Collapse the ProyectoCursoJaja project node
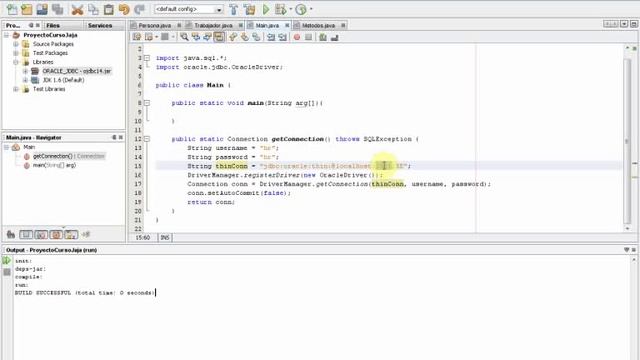This screenshot has height=360, width=640. point(6,35)
